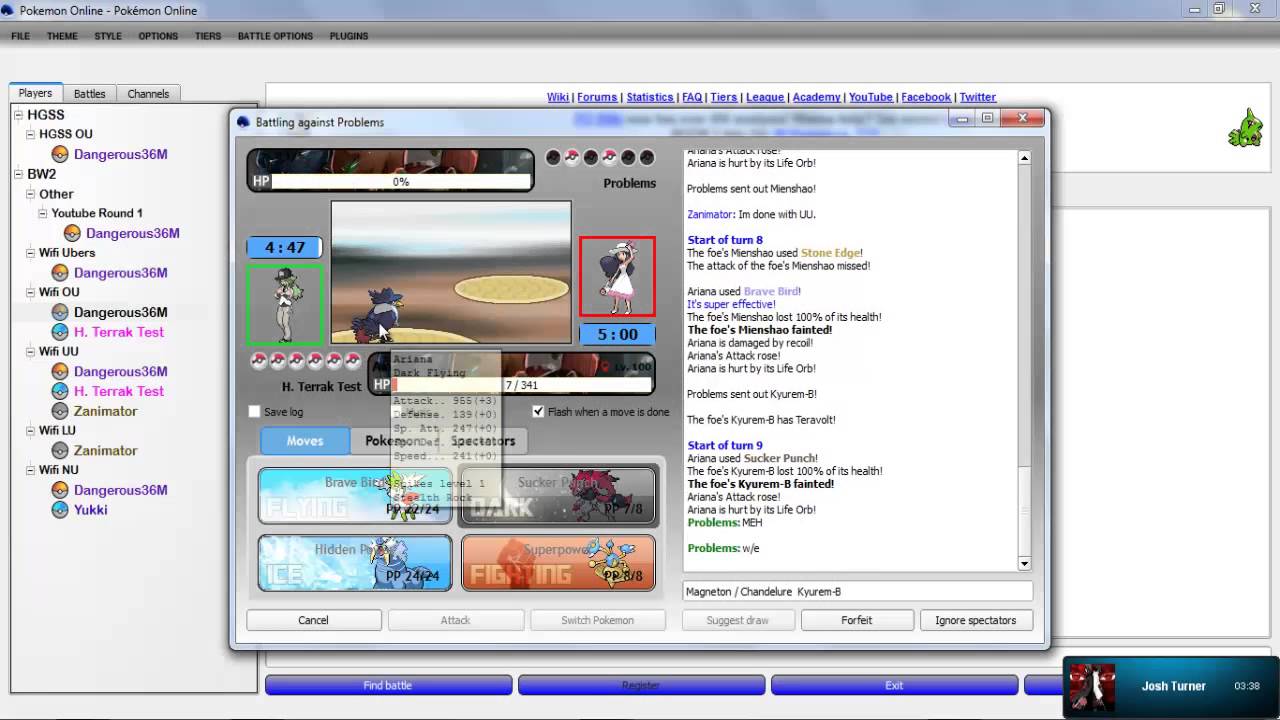Click the blue pokeball icon beside Yukki
1280x720 pixels.
[x=60, y=510]
